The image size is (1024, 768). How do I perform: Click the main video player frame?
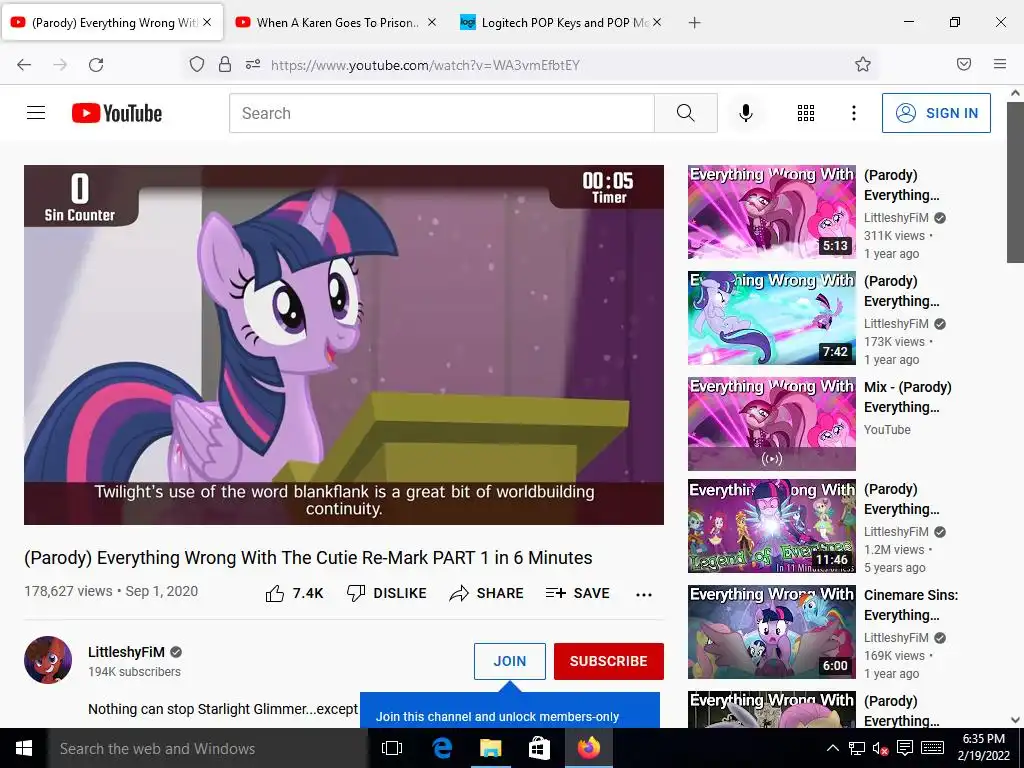[344, 345]
